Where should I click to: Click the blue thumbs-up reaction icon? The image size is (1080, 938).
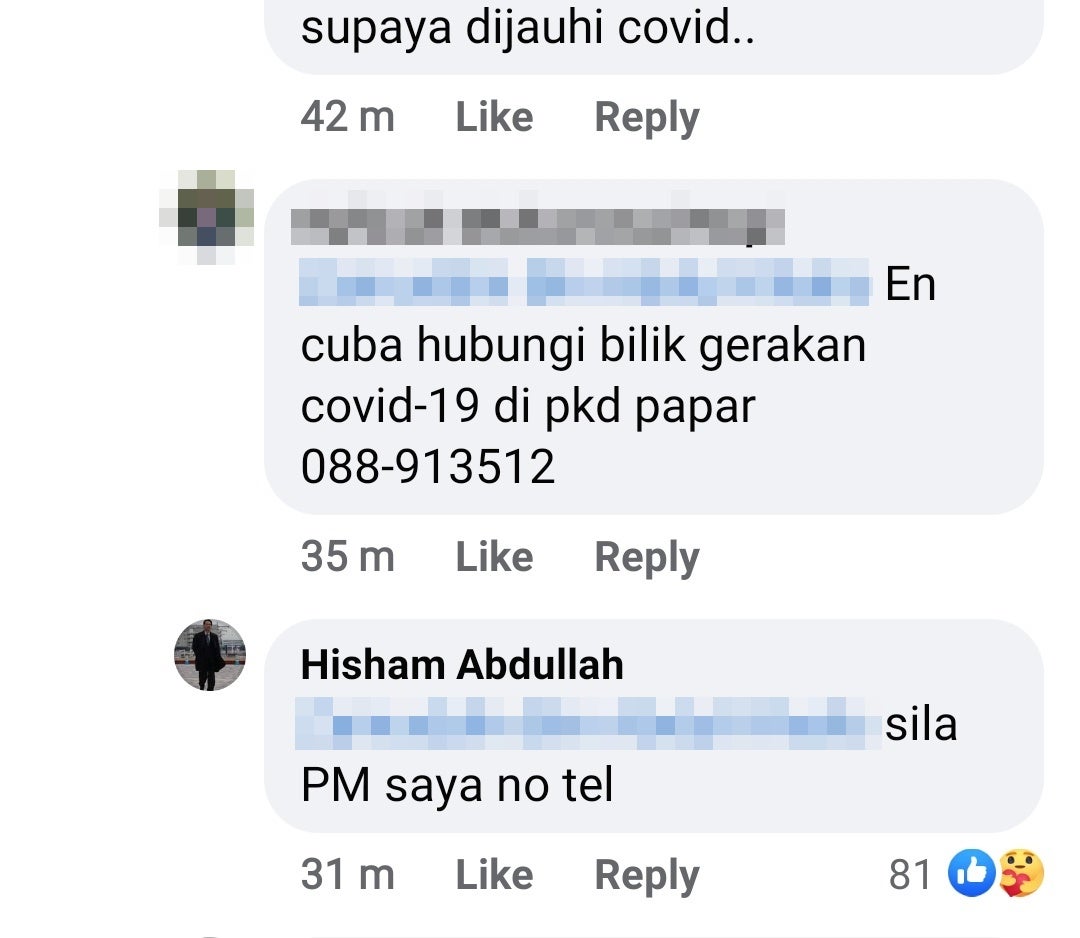click(972, 873)
